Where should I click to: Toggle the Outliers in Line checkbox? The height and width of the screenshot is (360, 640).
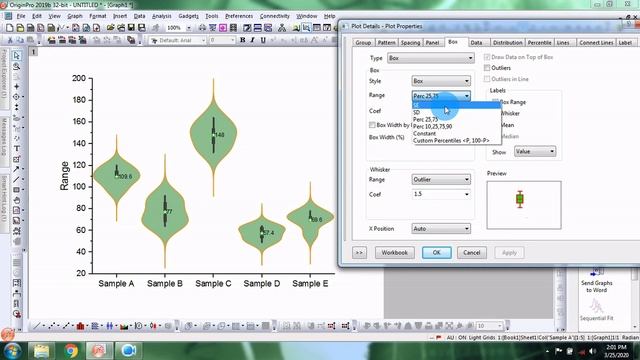tap(487, 79)
